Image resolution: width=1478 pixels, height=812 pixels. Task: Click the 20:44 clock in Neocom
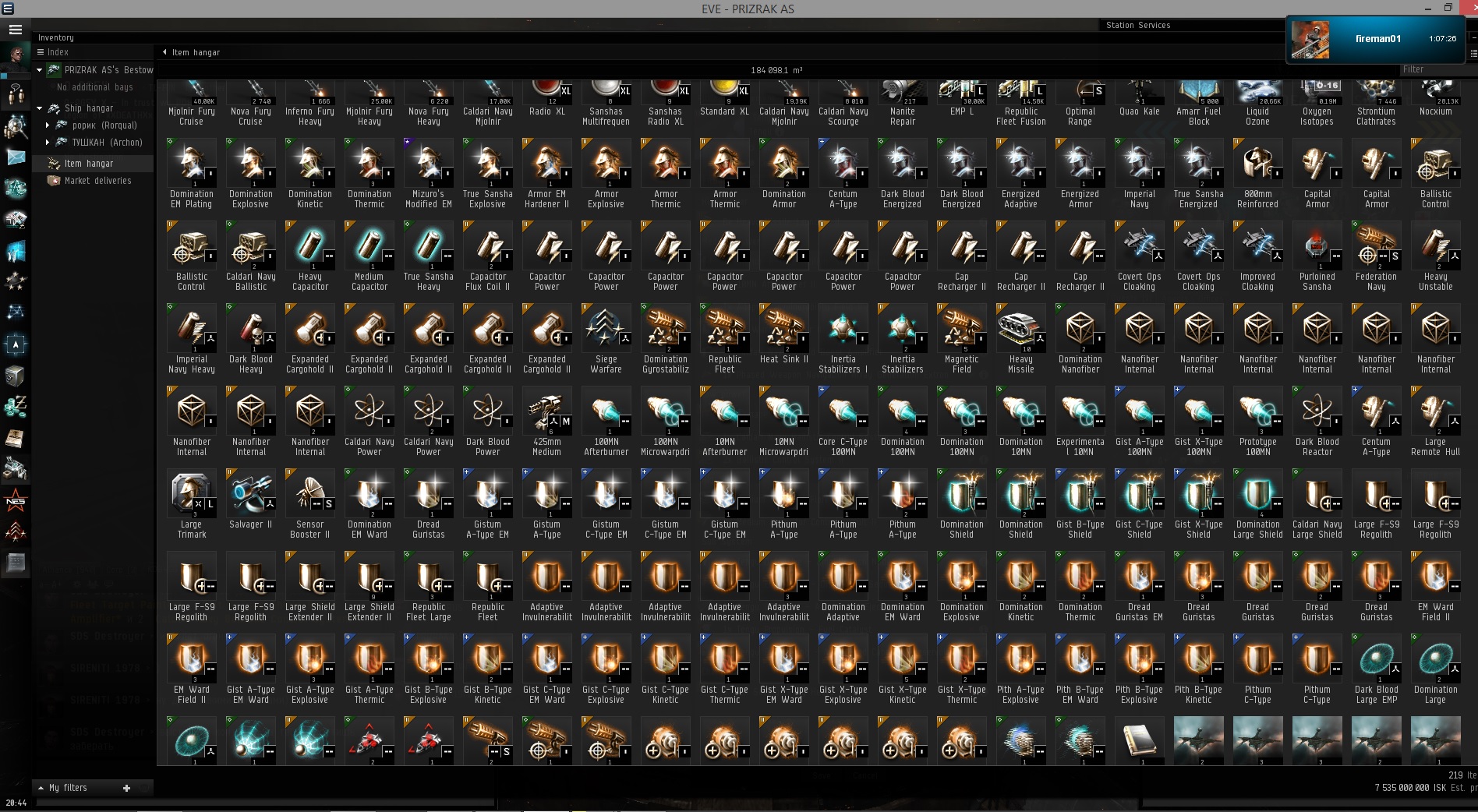click(16, 803)
